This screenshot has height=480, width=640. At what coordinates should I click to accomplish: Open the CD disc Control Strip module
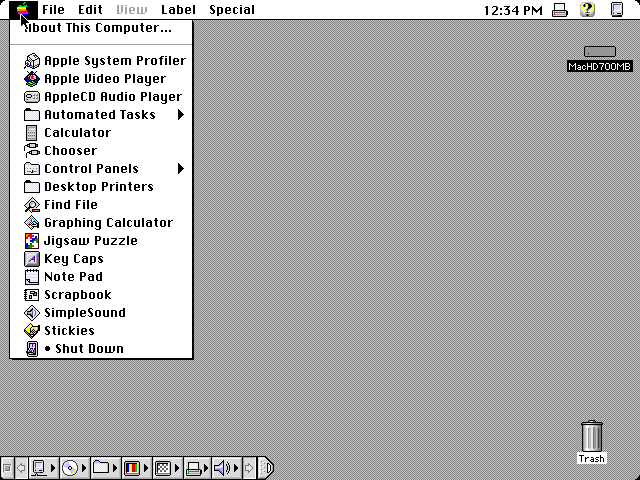pyautogui.click(x=74, y=468)
